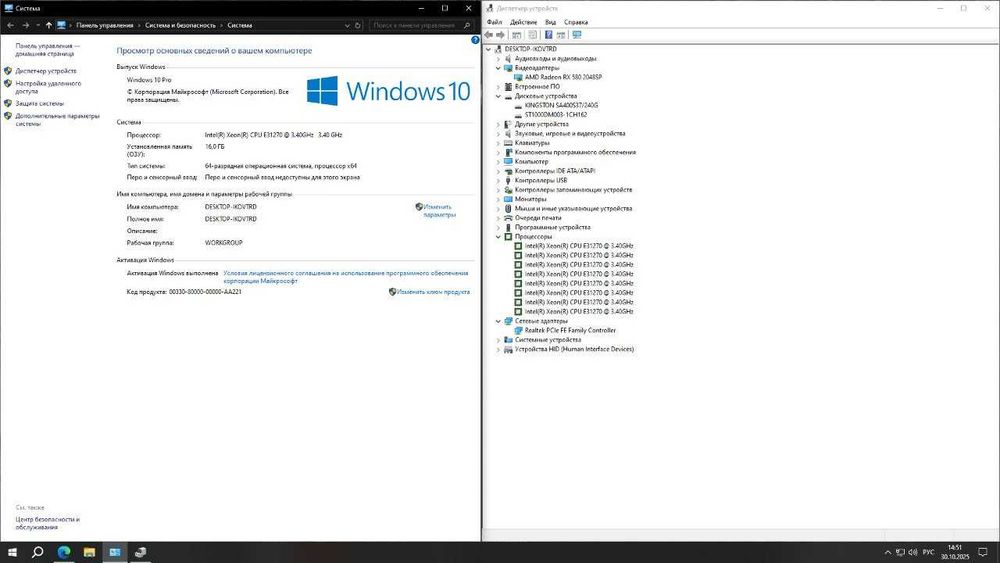Screen dimensions: 1000x563
Task: Click the РУС language indicator in tray
Action: click(929, 552)
